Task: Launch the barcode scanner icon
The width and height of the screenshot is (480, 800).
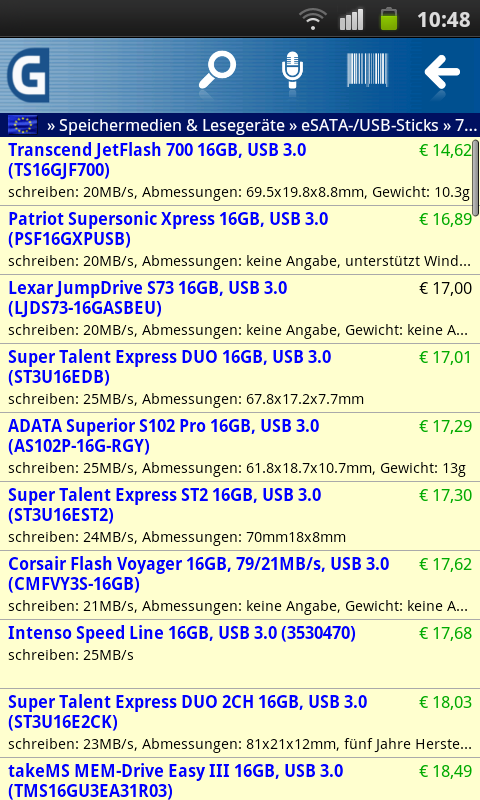Action: 367,70
